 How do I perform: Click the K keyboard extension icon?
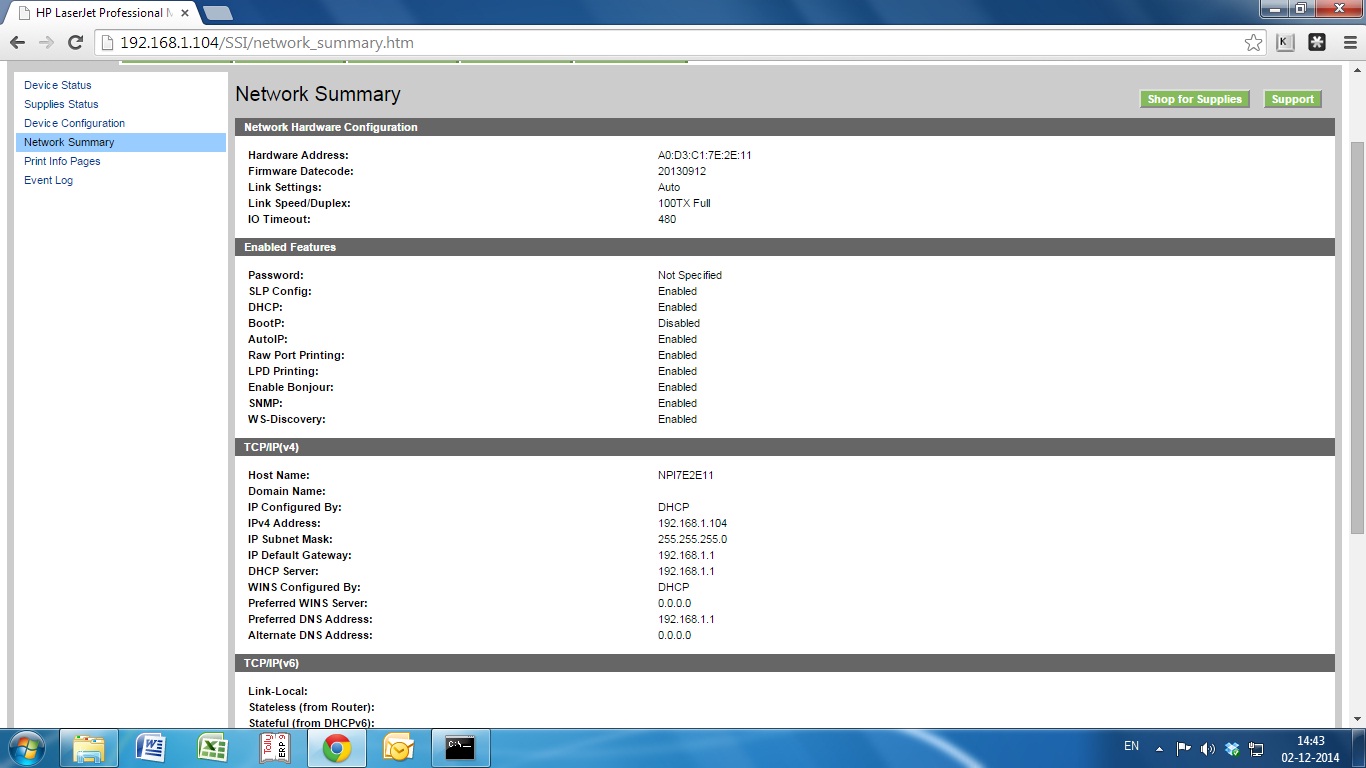coord(1285,43)
